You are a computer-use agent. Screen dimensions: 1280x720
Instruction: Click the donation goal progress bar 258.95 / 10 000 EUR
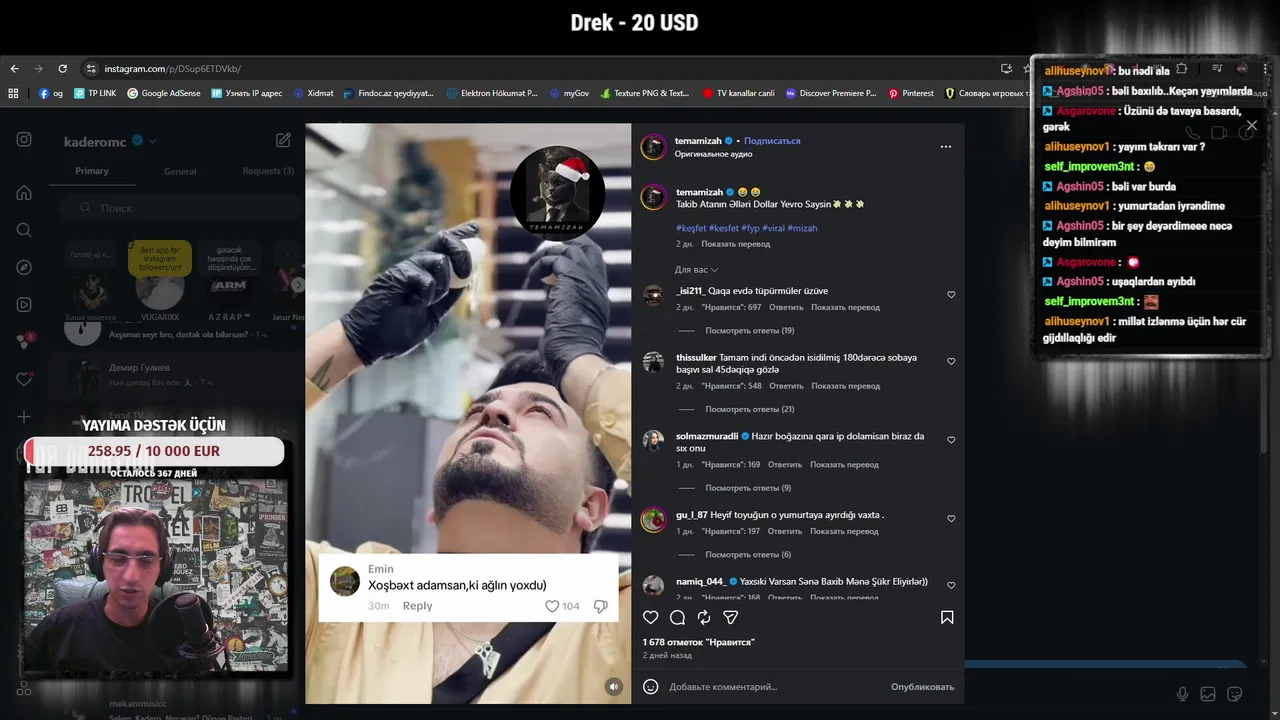154,451
